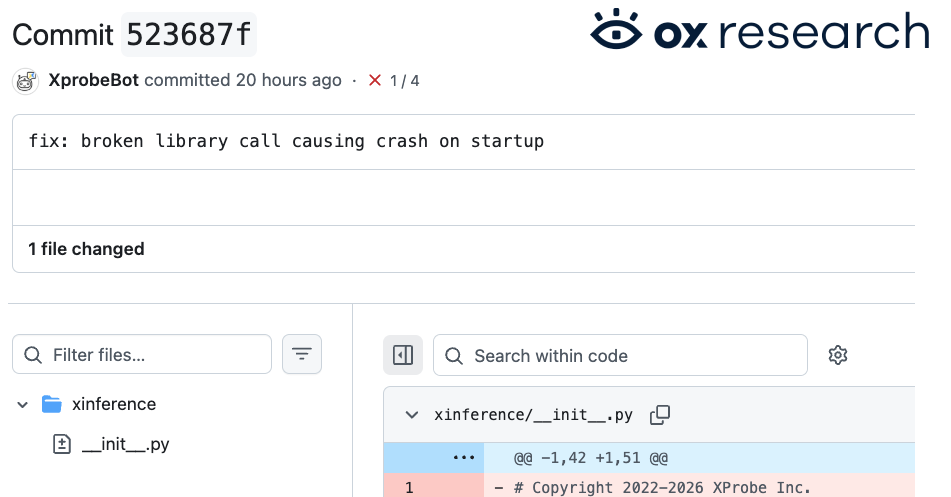This screenshot has height=497, width=951.
Task: Click the failed checks red X status
Action: click(376, 81)
